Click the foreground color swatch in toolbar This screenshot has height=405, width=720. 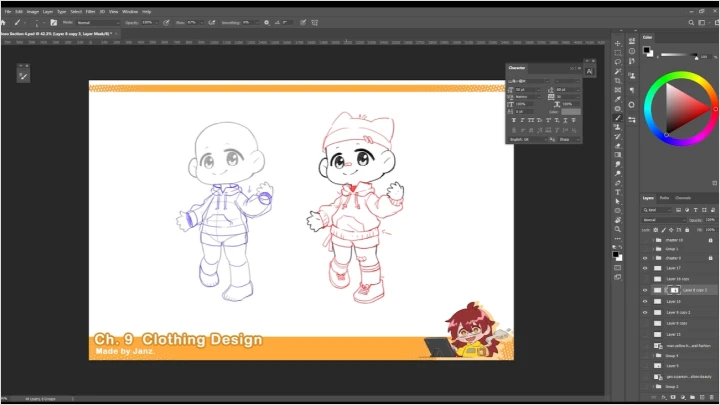(x=616, y=254)
